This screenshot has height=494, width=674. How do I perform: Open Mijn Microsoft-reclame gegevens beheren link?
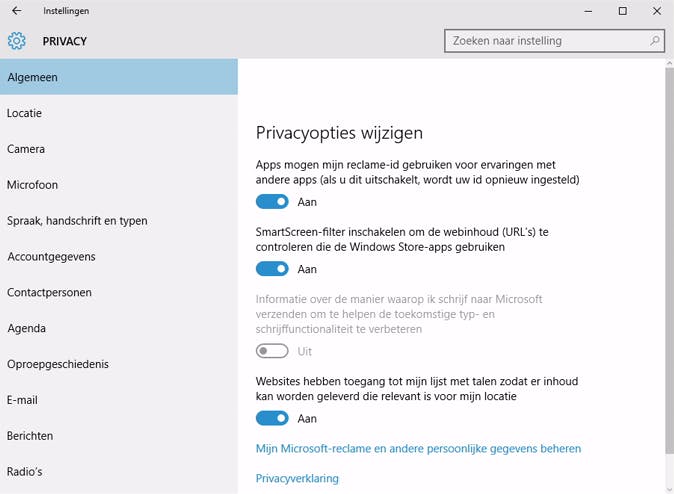(x=418, y=449)
